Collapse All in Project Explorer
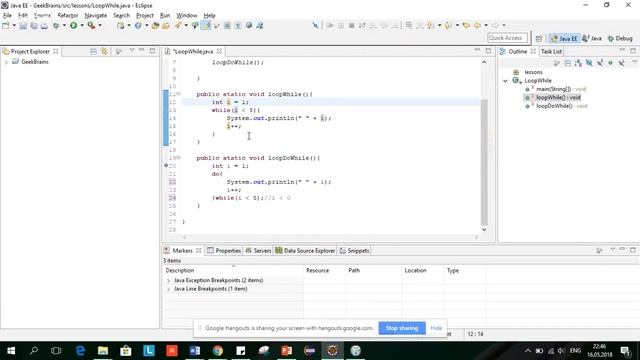Image resolution: width=640 pixels, height=360 pixels. coord(93,51)
